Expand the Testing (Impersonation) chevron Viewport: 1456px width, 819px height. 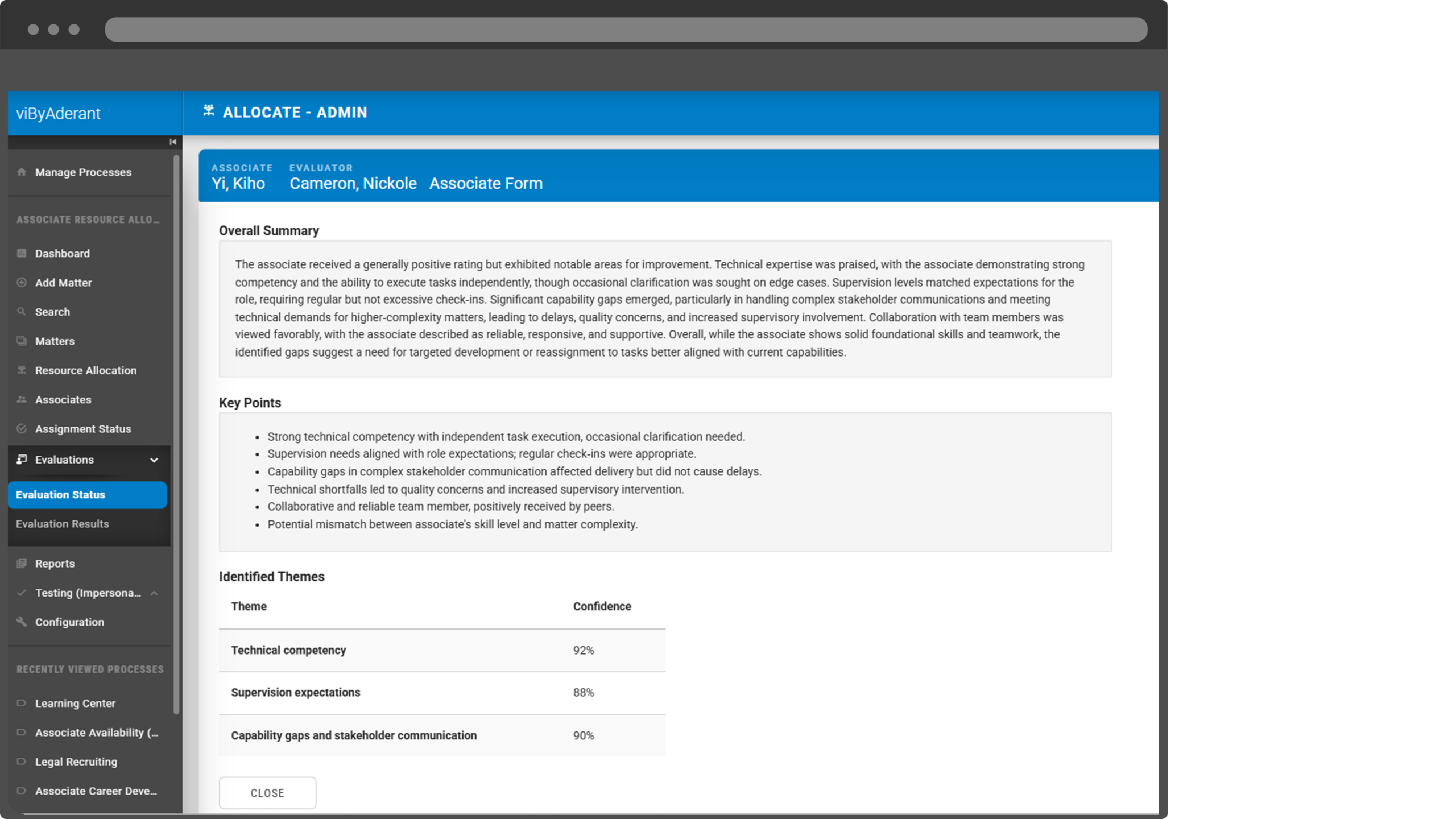click(x=154, y=593)
